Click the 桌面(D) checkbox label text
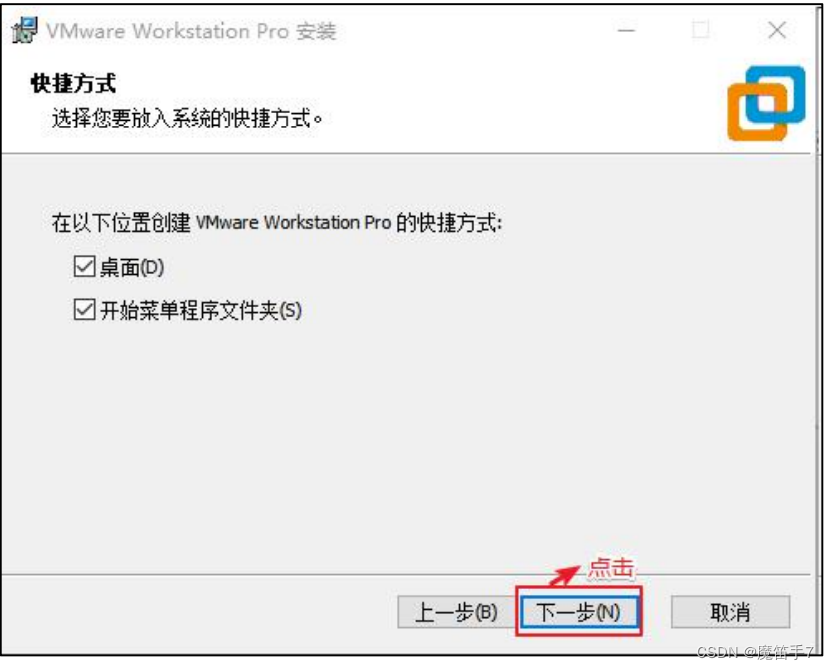 pyautogui.click(x=132, y=268)
